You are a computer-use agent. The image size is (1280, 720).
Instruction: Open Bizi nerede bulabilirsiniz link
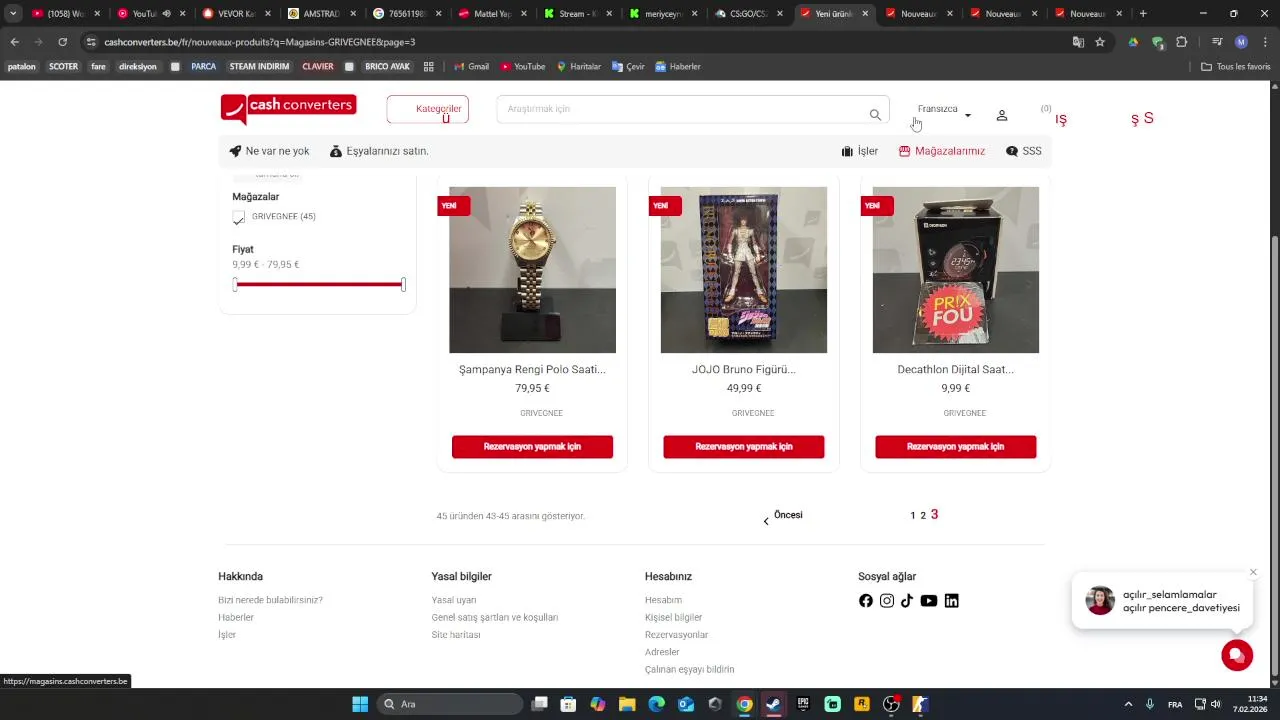[270, 600]
